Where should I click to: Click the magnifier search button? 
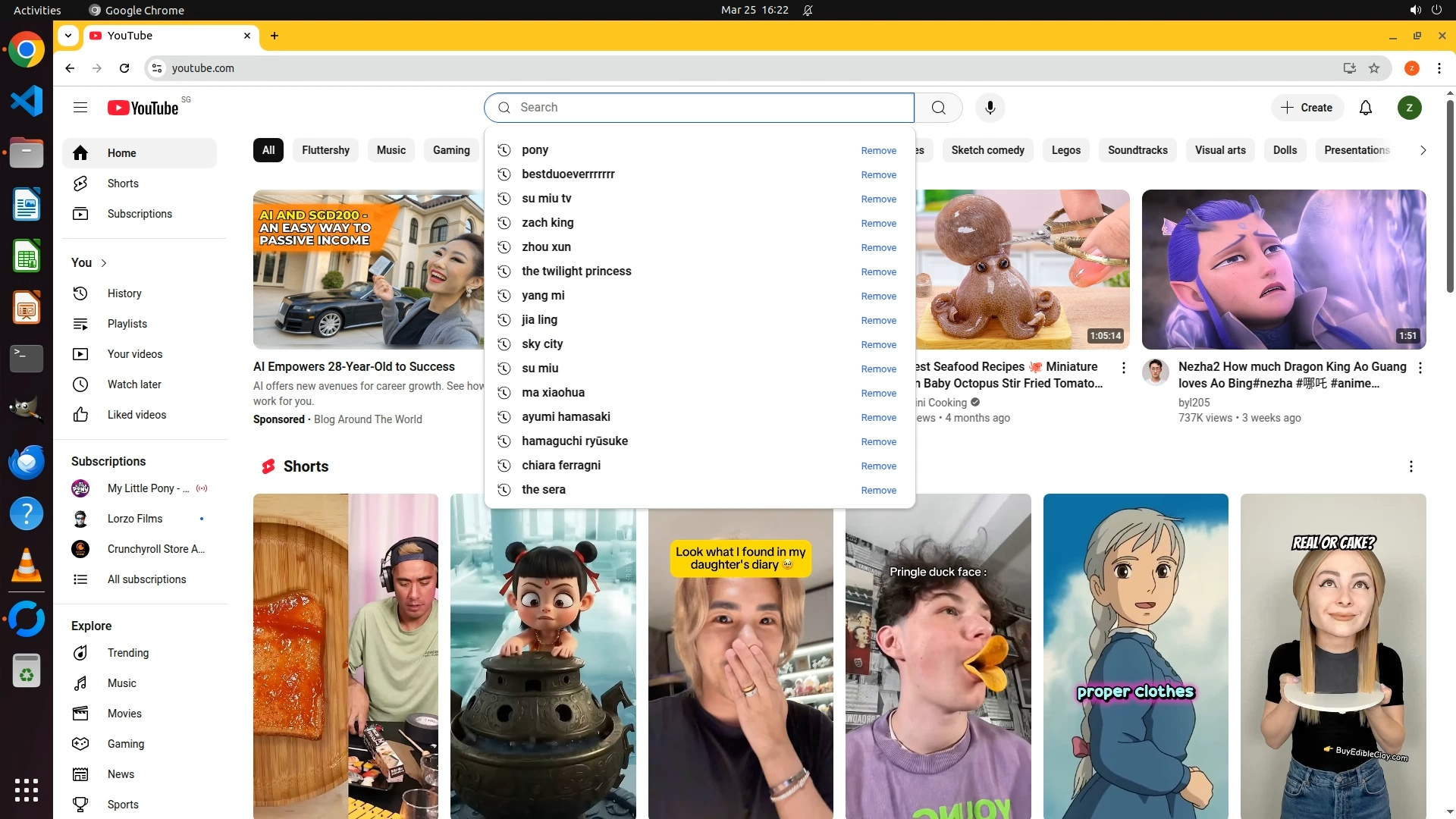click(x=938, y=108)
